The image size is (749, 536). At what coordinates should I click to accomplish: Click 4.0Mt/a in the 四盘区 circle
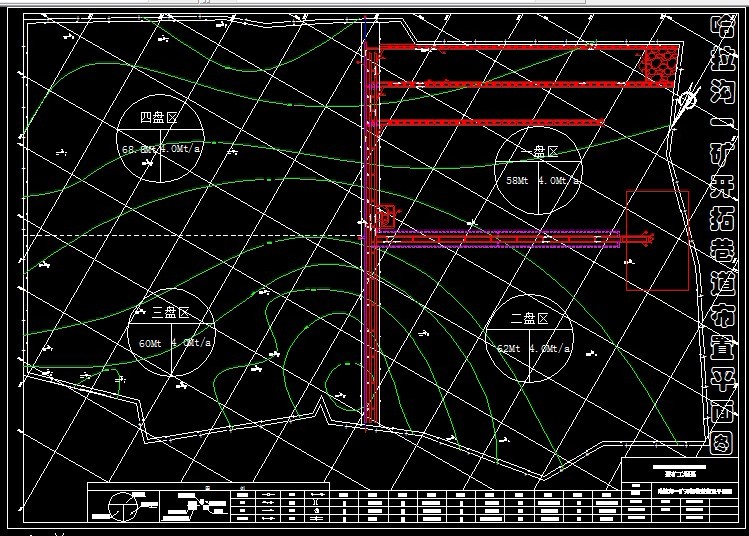(x=181, y=149)
